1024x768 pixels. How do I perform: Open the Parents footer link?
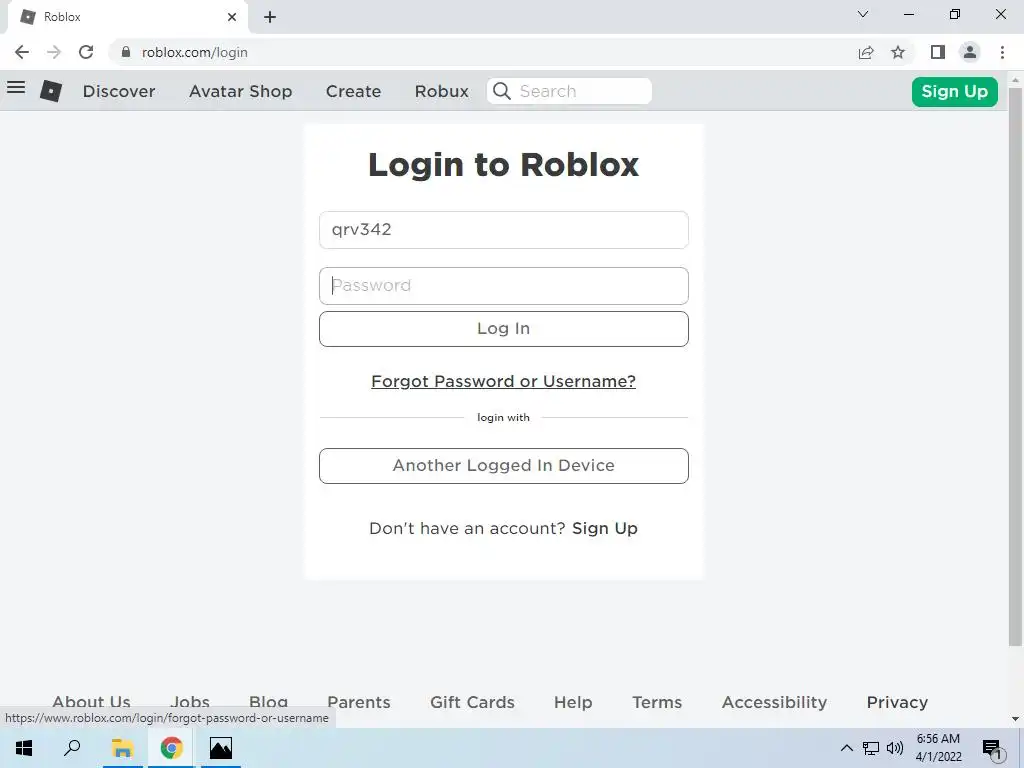pyautogui.click(x=359, y=702)
